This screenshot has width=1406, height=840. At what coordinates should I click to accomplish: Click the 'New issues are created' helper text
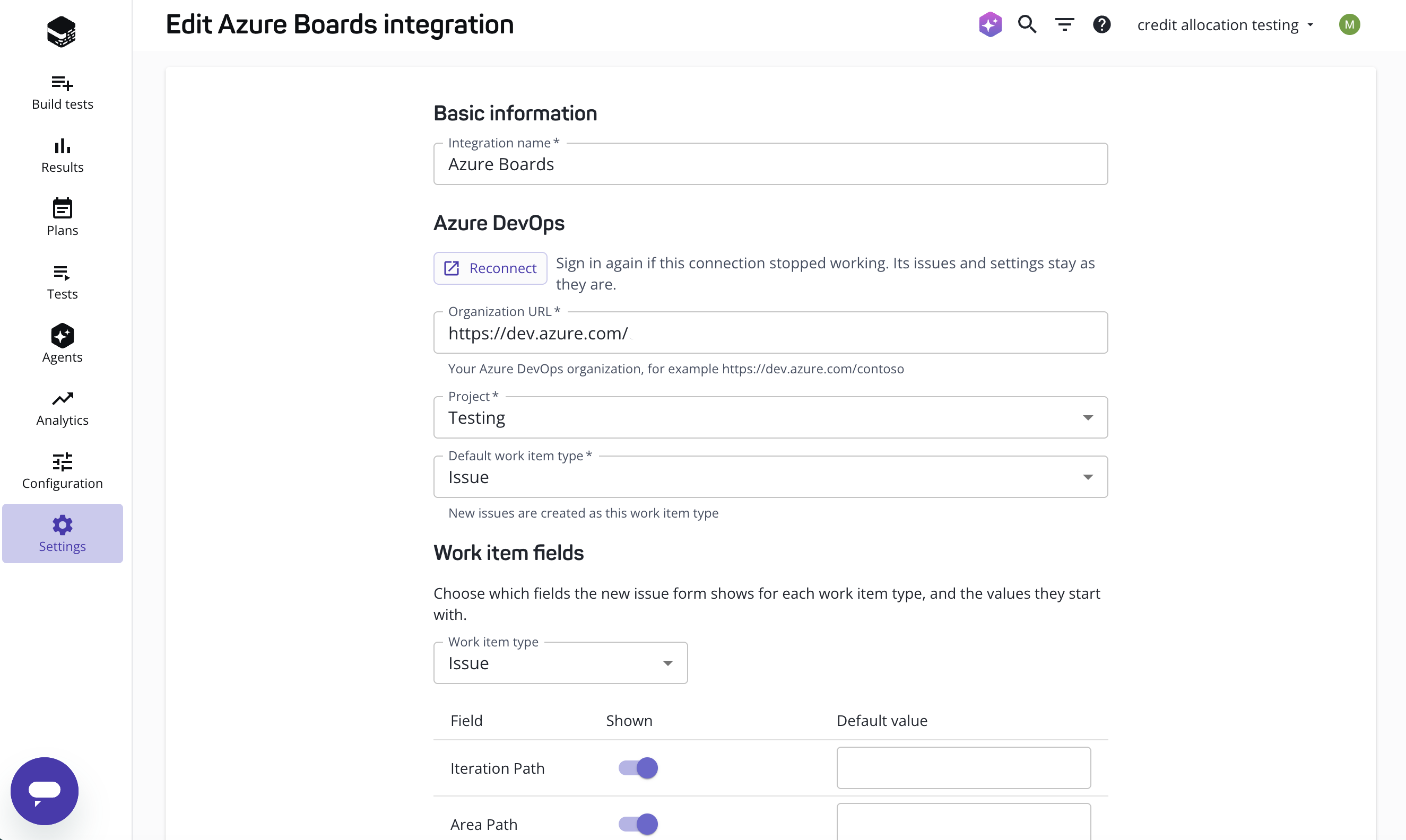tap(583, 513)
